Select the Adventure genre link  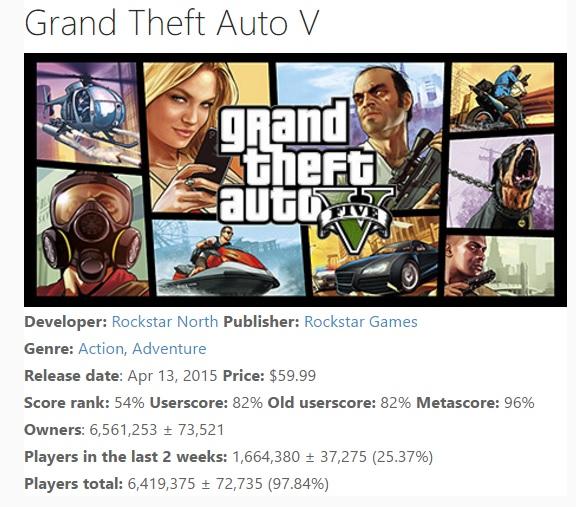click(x=169, y=349)
